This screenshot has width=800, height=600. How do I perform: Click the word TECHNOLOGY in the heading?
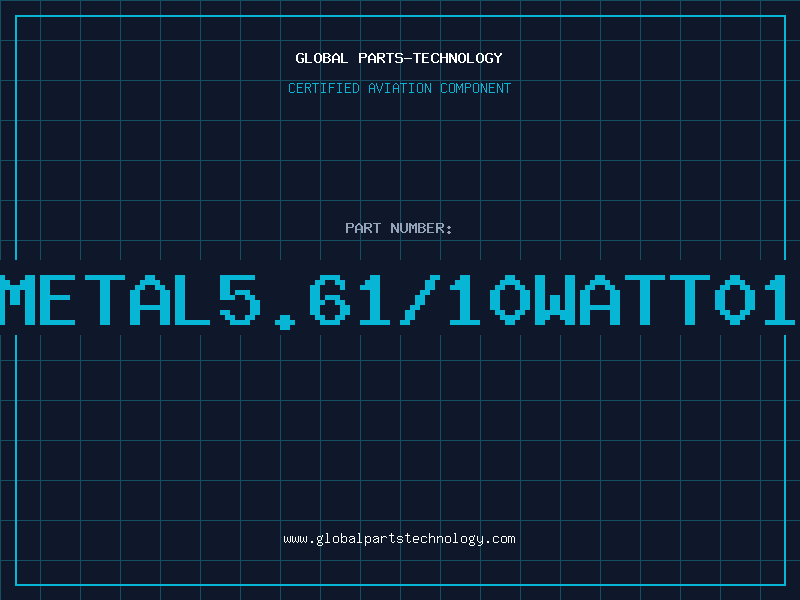coord(458,58)
